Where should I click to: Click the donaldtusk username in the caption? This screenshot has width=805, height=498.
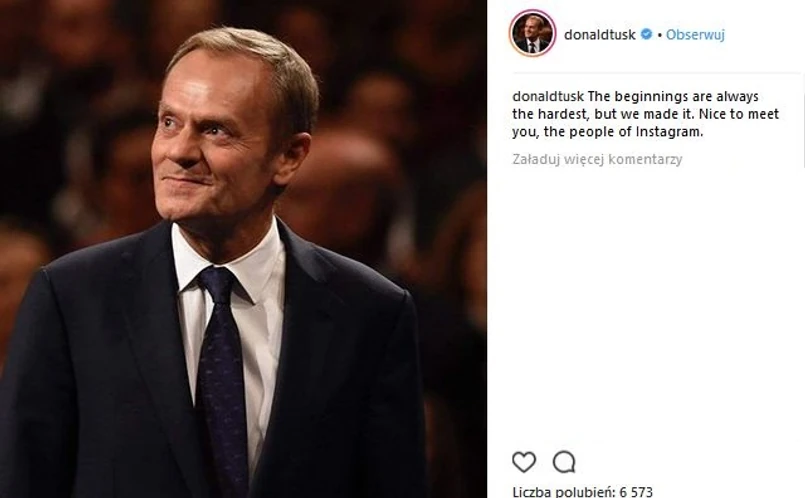[547, 97]
